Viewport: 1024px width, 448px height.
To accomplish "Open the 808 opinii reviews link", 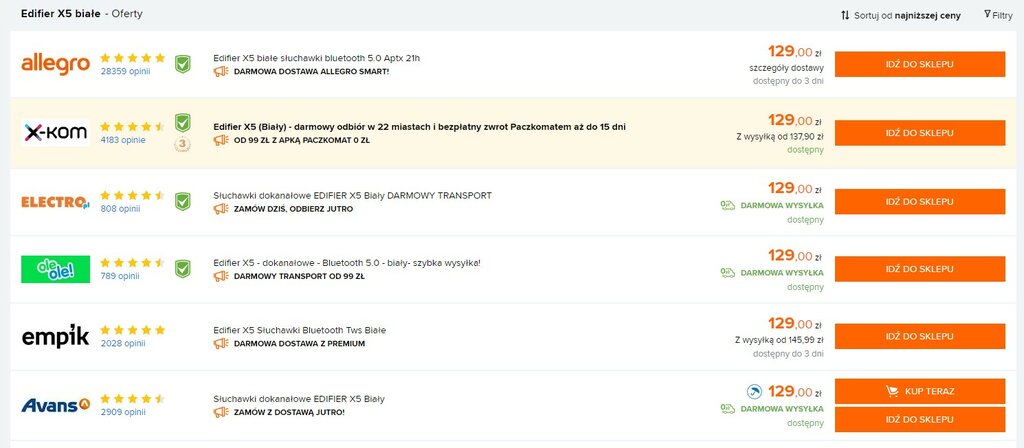I will click(120, 209).
